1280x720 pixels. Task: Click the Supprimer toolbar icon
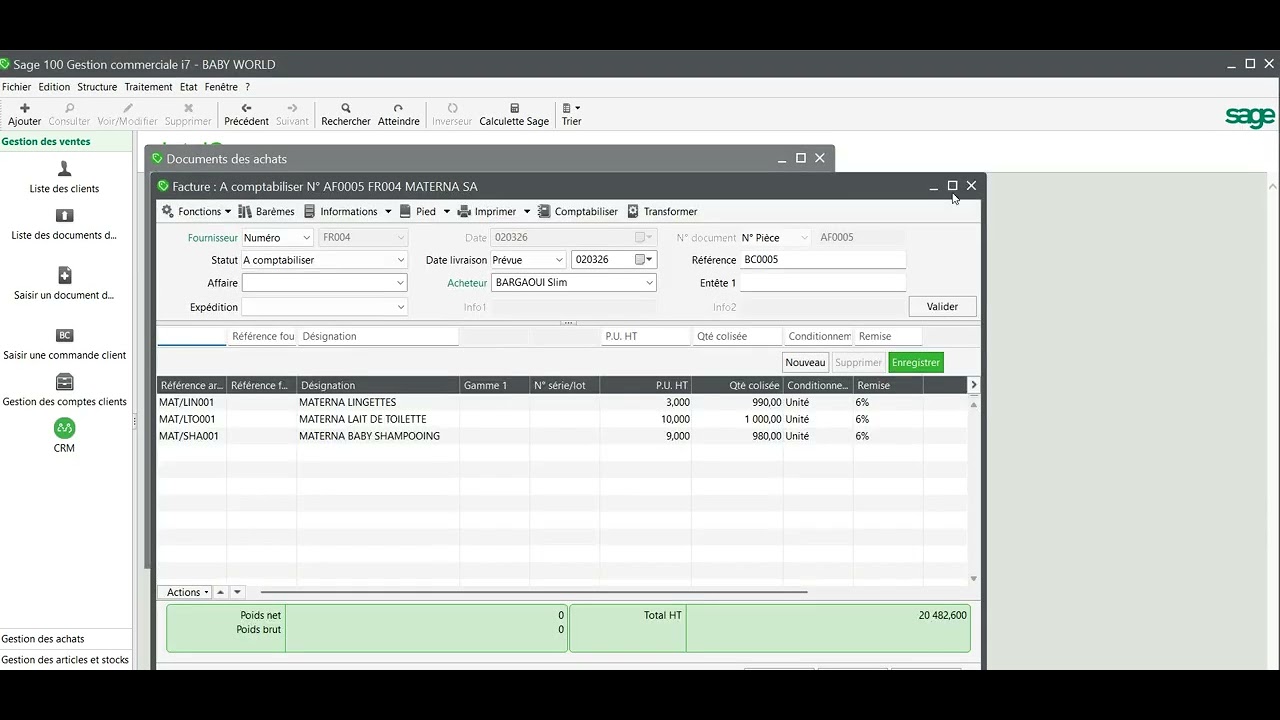pos(188,108)
